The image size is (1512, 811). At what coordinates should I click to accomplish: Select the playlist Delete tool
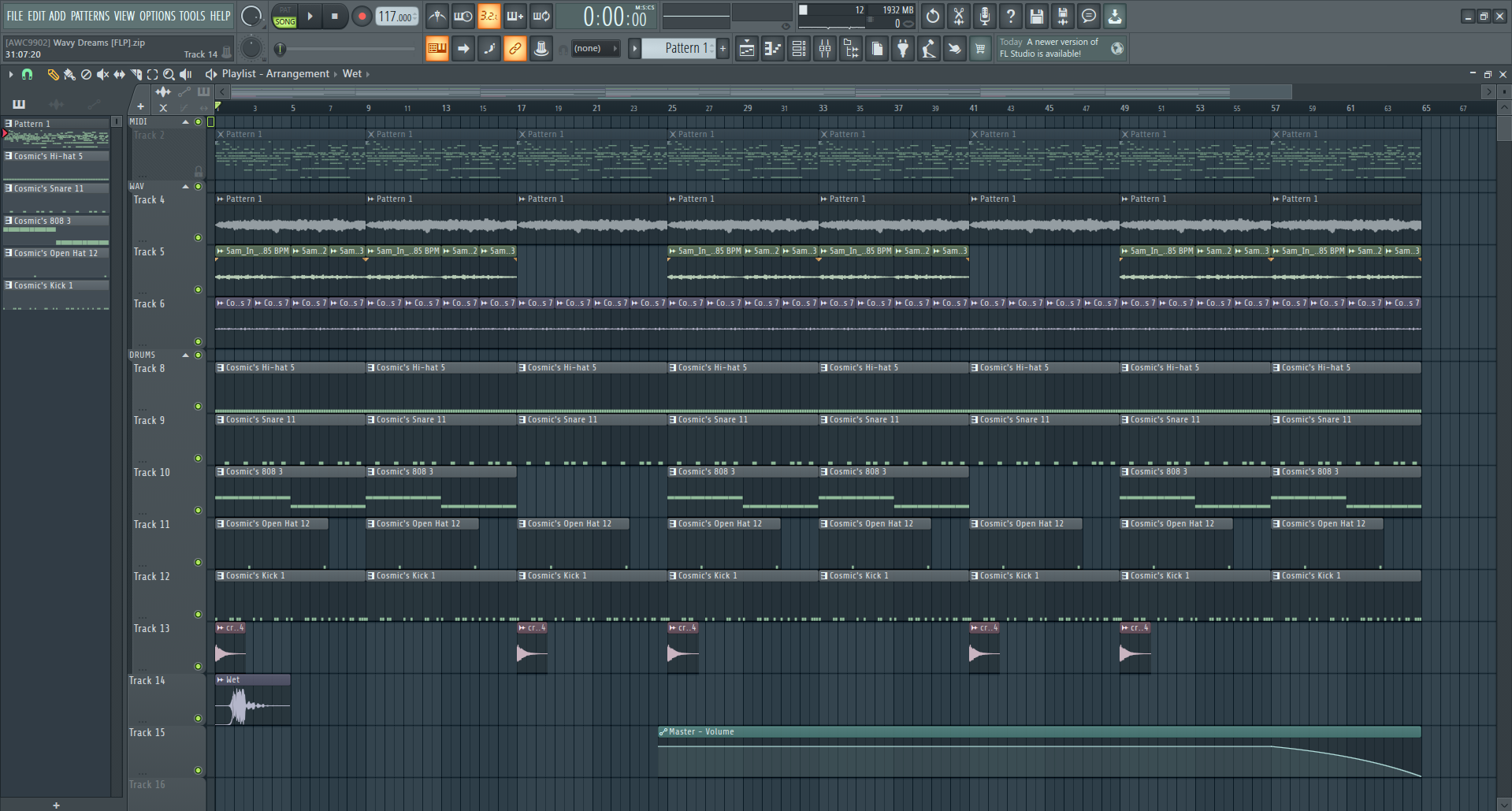point(86,74)
